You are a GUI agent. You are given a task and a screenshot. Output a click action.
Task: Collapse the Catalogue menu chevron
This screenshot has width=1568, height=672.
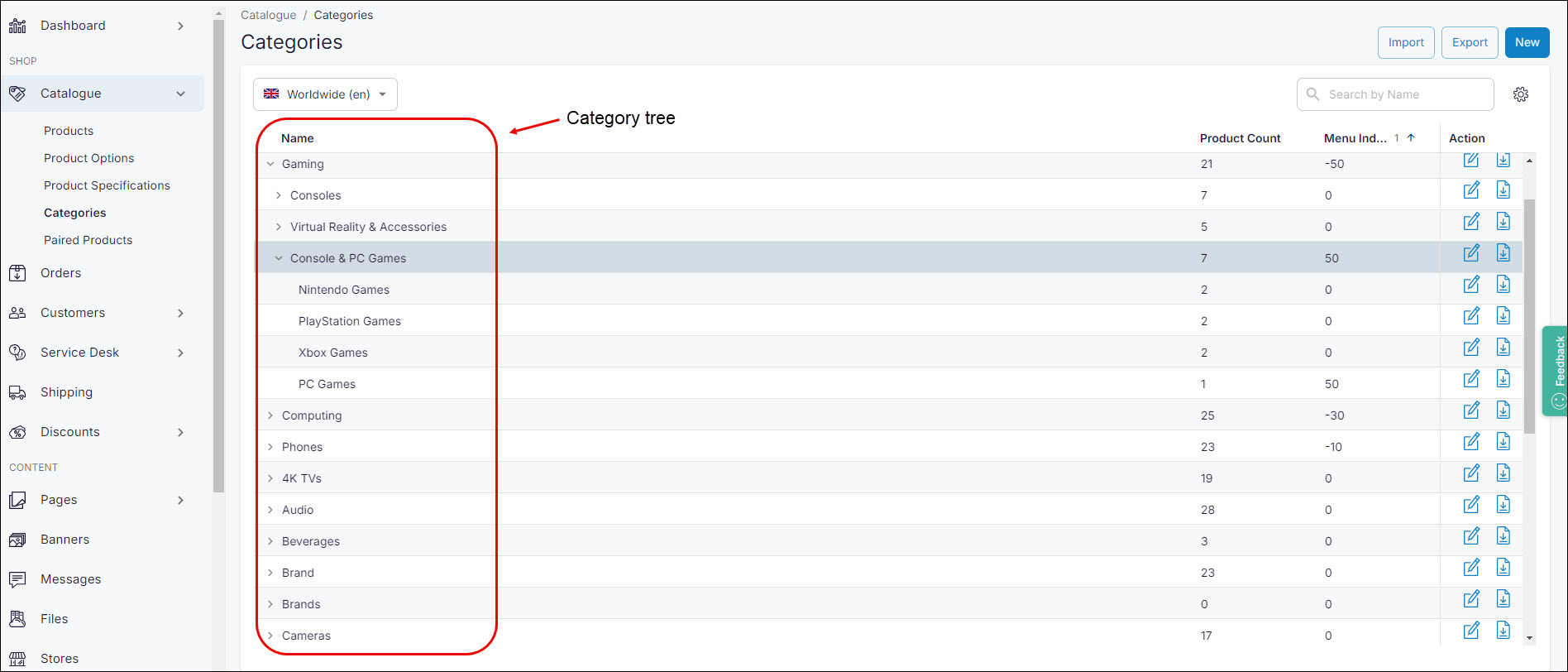[x=180, y=93]
